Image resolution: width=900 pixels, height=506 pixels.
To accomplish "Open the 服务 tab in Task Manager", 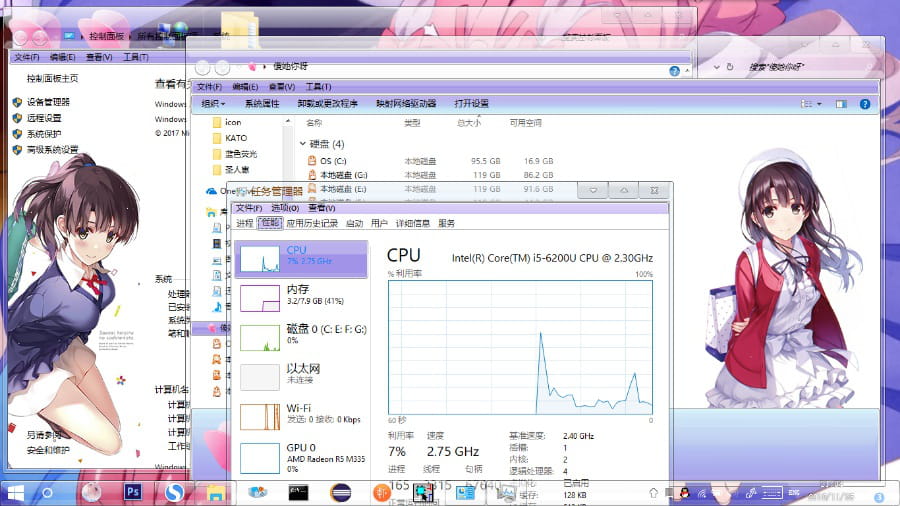I will 447,223.
